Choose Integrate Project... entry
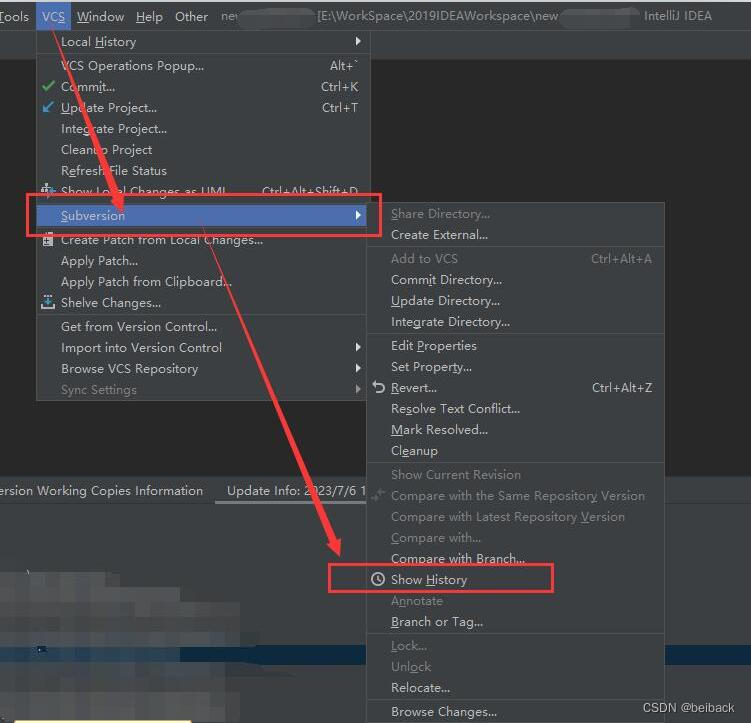Viewport: 751px width, 723px height. click(x=201, y=128)
